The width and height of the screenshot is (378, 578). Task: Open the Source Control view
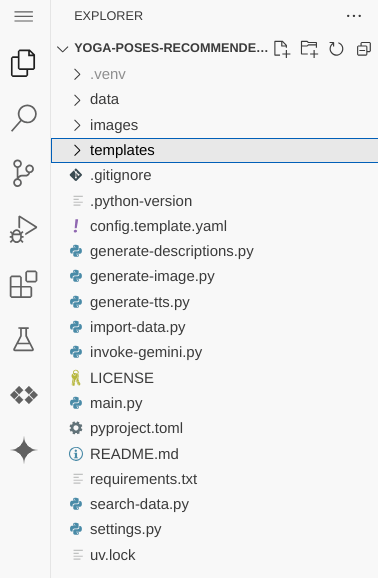coord(24,173)
